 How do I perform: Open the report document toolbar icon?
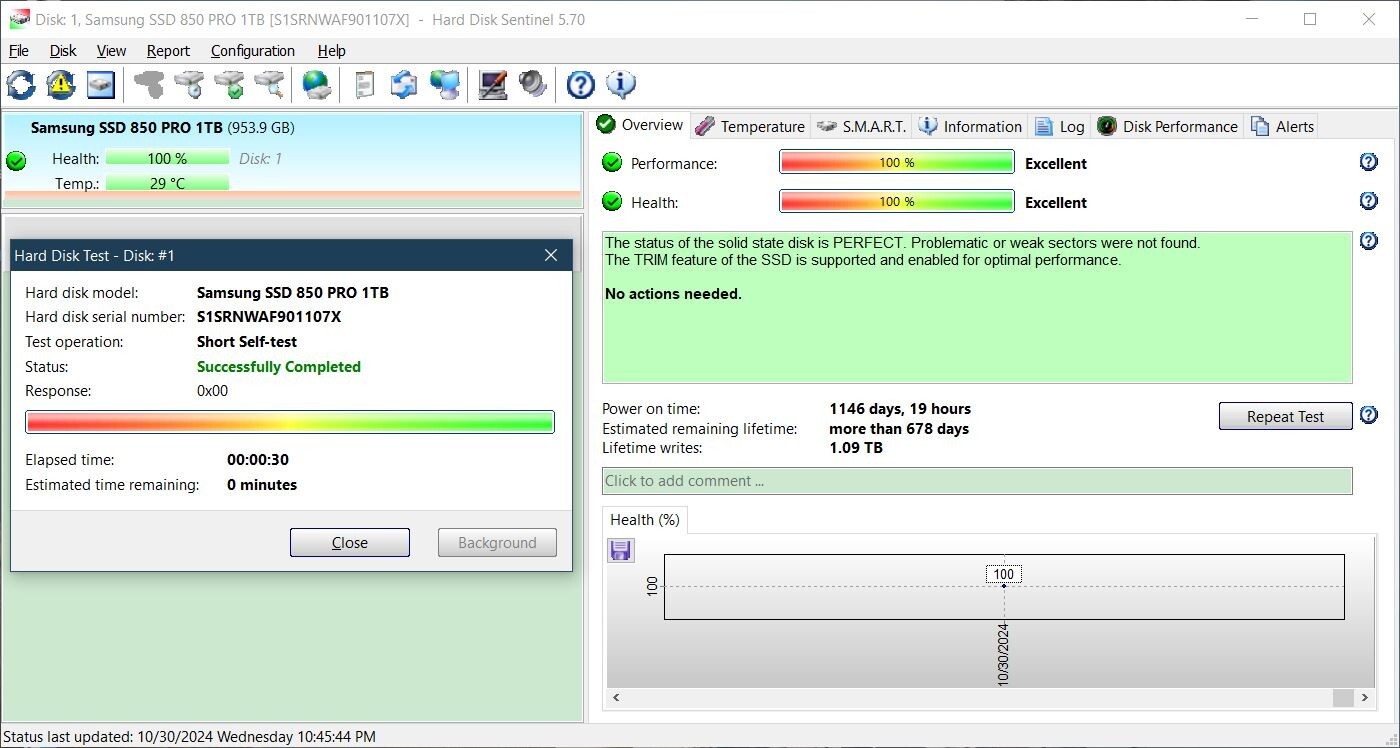365,85
